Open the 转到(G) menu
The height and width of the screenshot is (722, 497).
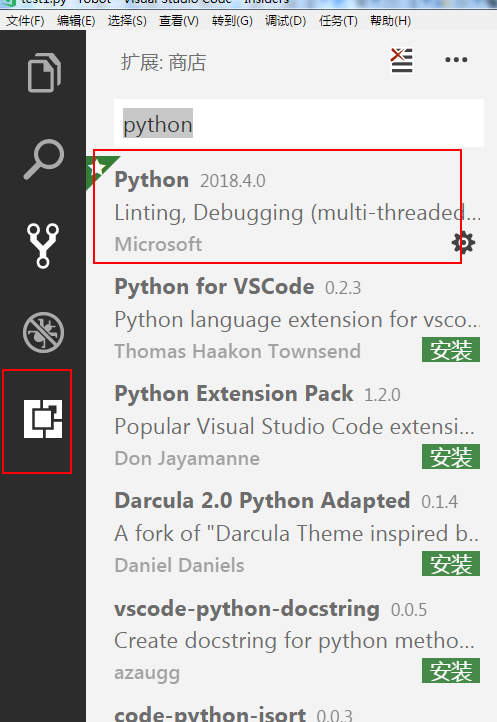click(232, 21)
